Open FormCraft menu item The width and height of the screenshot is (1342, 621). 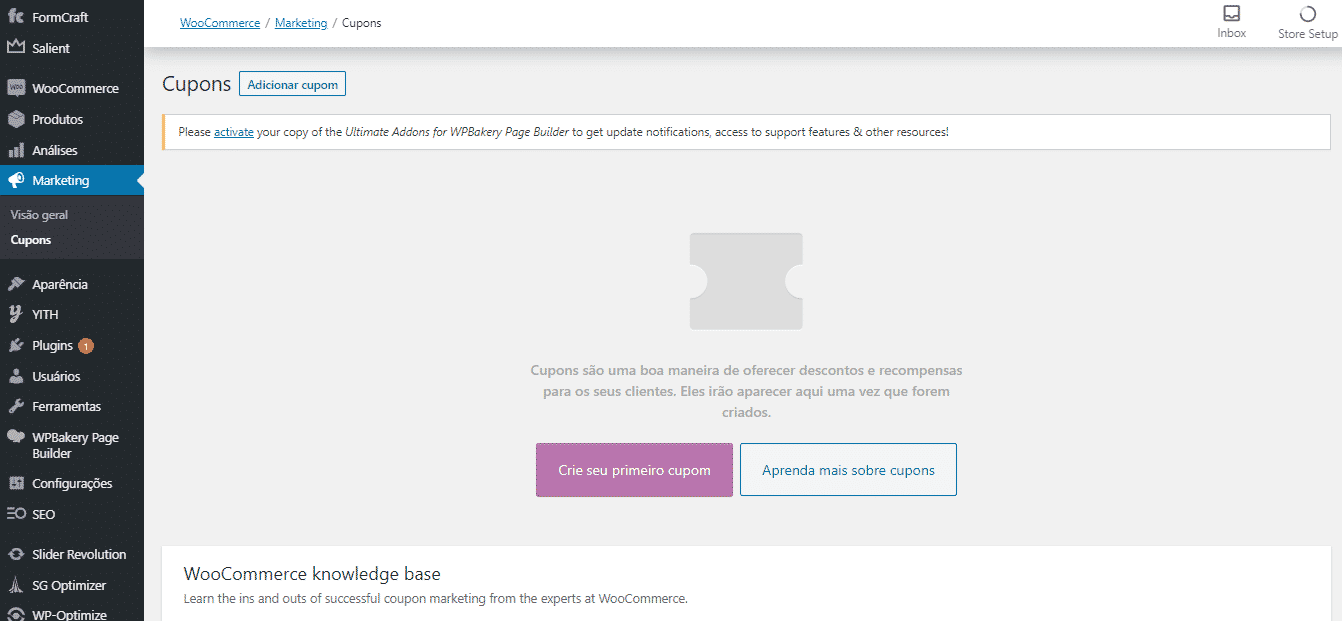pyautogui.click(x=72, y=17)
